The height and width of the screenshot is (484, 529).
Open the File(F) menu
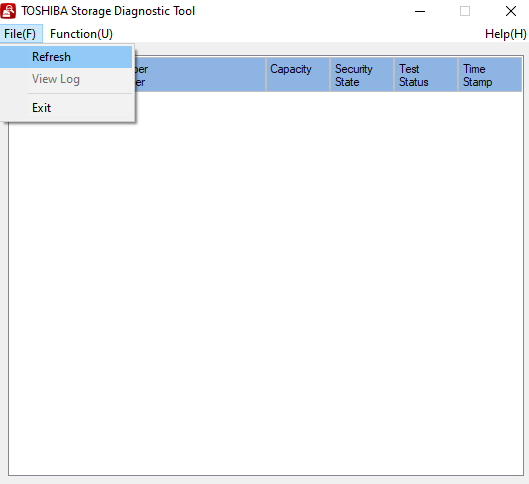pyautogui.click(x=21, y=34)
